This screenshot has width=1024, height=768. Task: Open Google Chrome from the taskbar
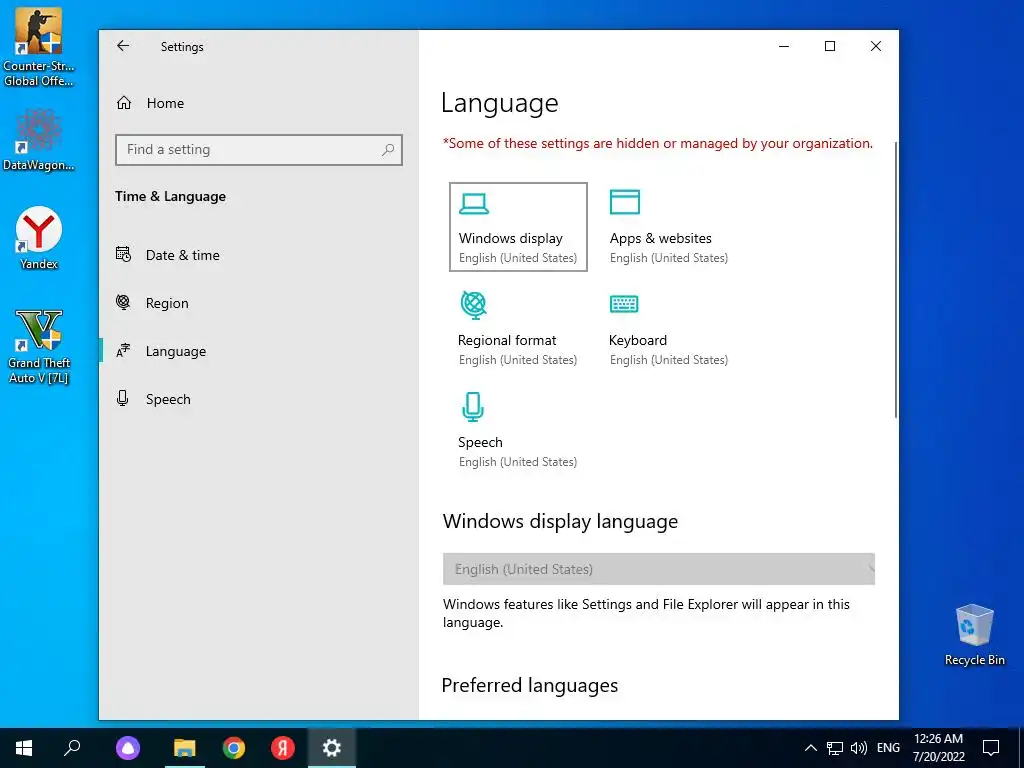(234, 748)
